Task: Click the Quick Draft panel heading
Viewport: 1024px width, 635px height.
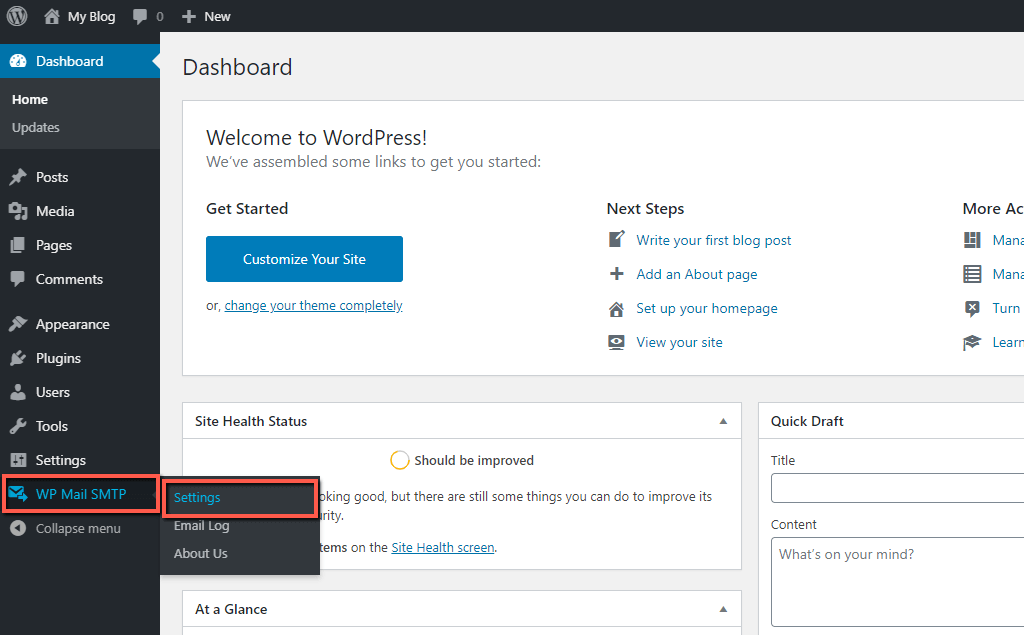Action: [x=807, y=421]
